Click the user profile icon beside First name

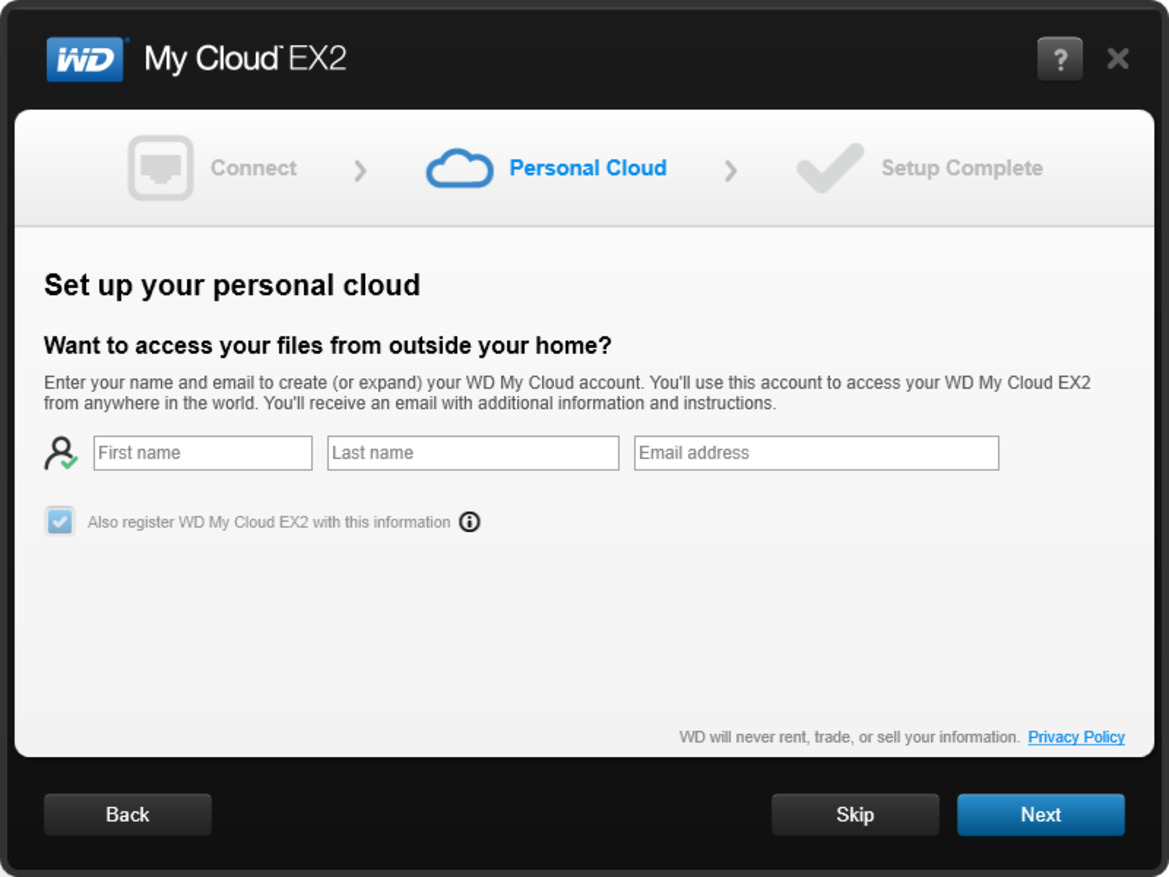coord(60,453)
